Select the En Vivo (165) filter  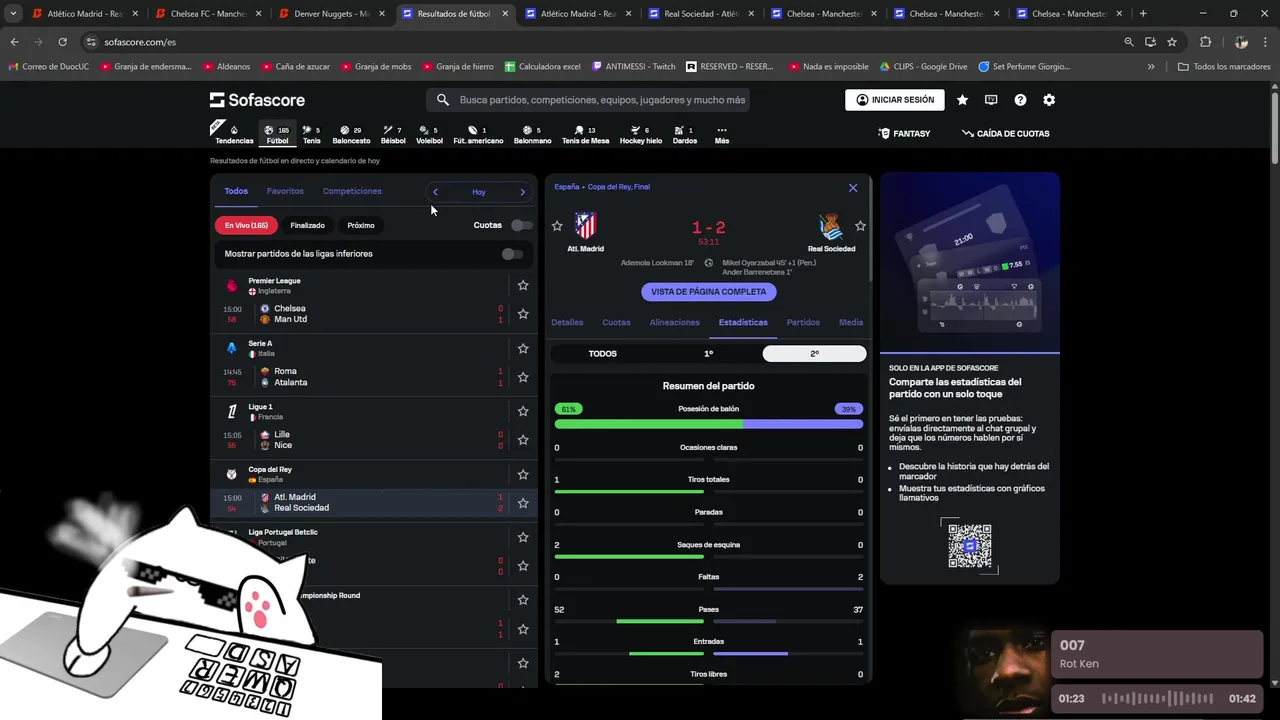point(246,225)
